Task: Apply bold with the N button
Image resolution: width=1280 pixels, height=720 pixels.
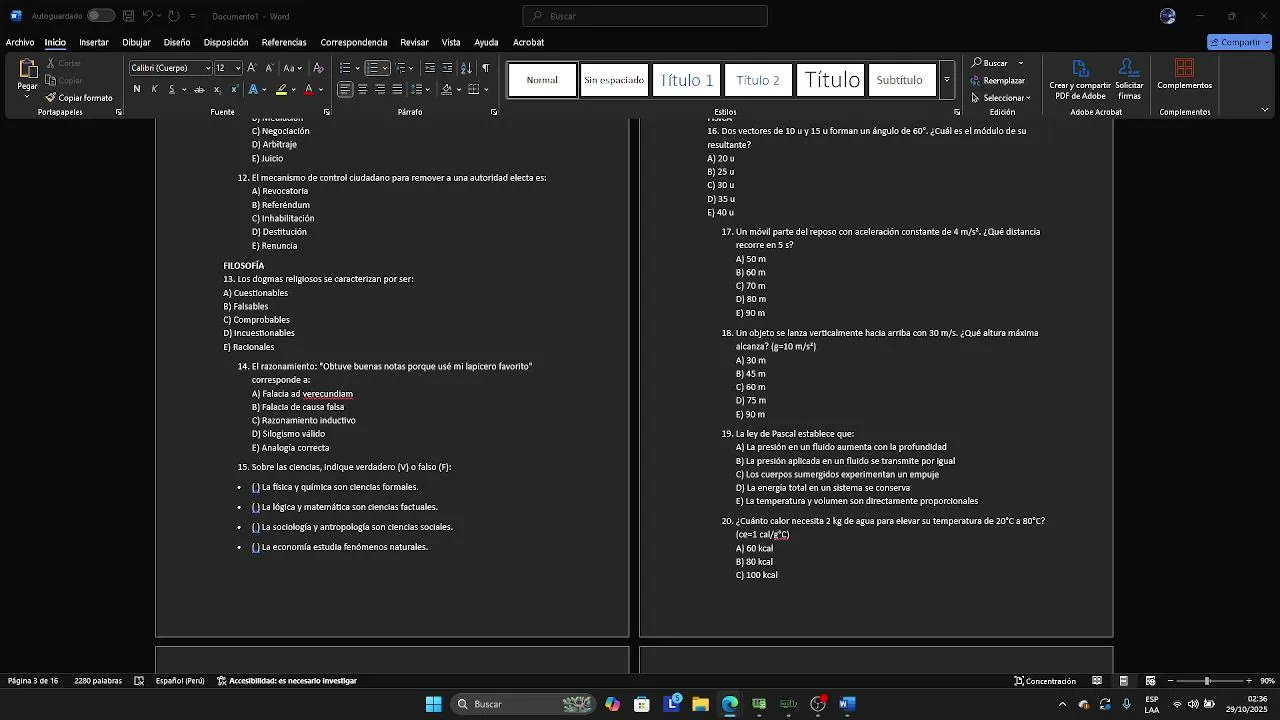Action: click(137, 90)
